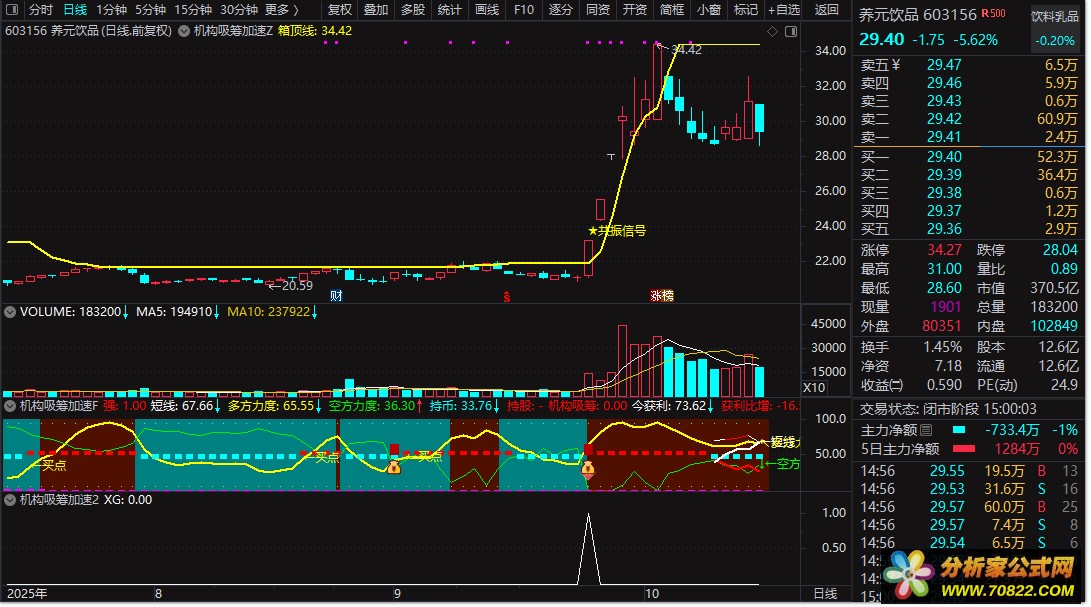
Task: Open the 日线 period selector at the bottom right
Action: (x=825, y=594)
